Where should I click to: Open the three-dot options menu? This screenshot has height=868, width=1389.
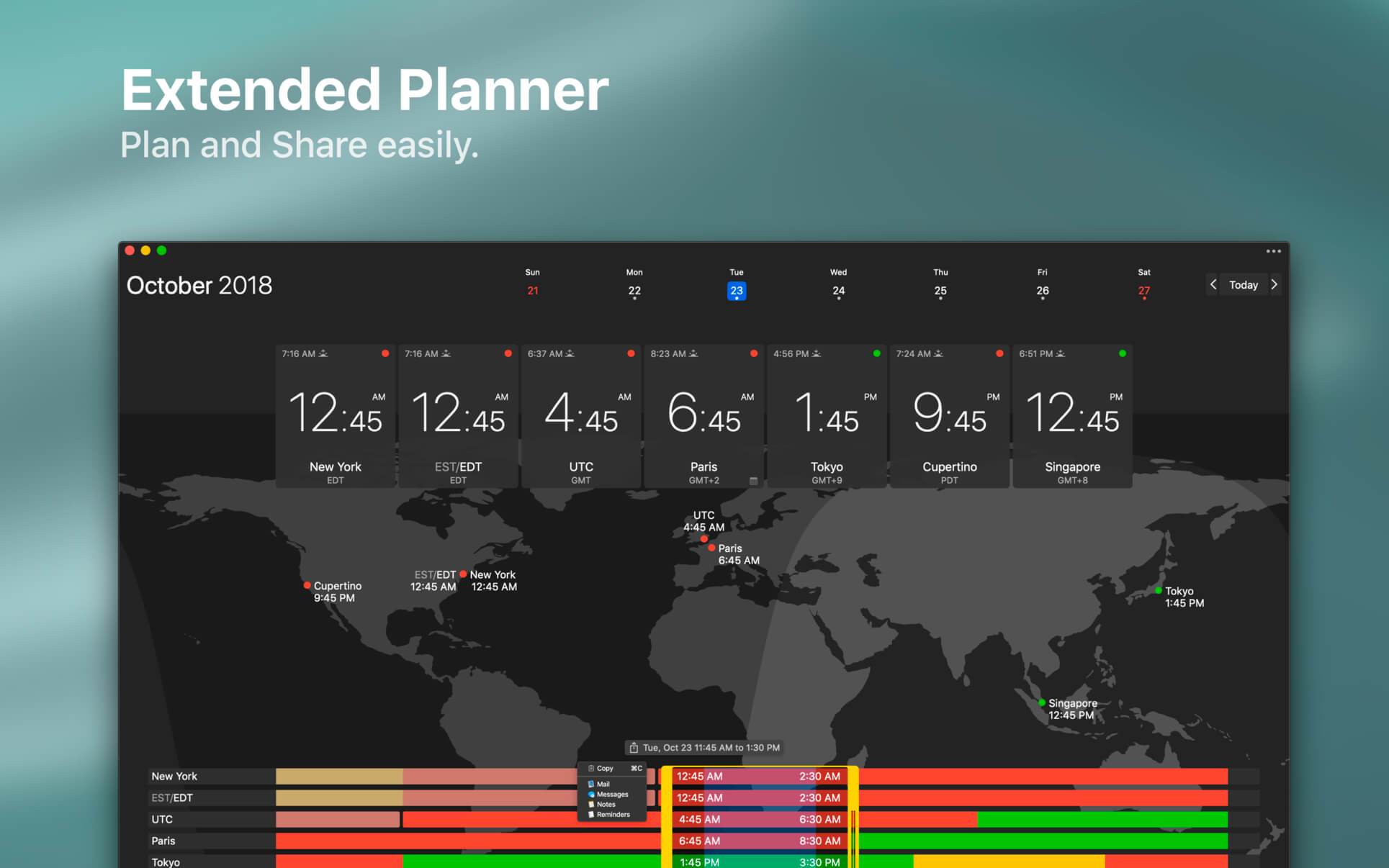[x=1273, y=251]
